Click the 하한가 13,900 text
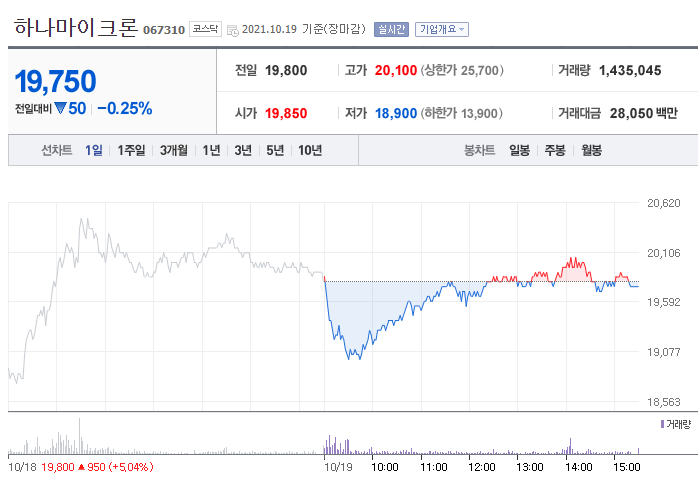 tap(461, 114)
